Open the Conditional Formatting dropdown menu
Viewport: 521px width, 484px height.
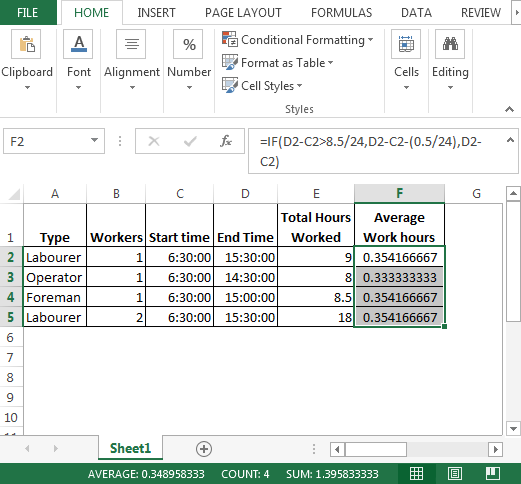370,39
